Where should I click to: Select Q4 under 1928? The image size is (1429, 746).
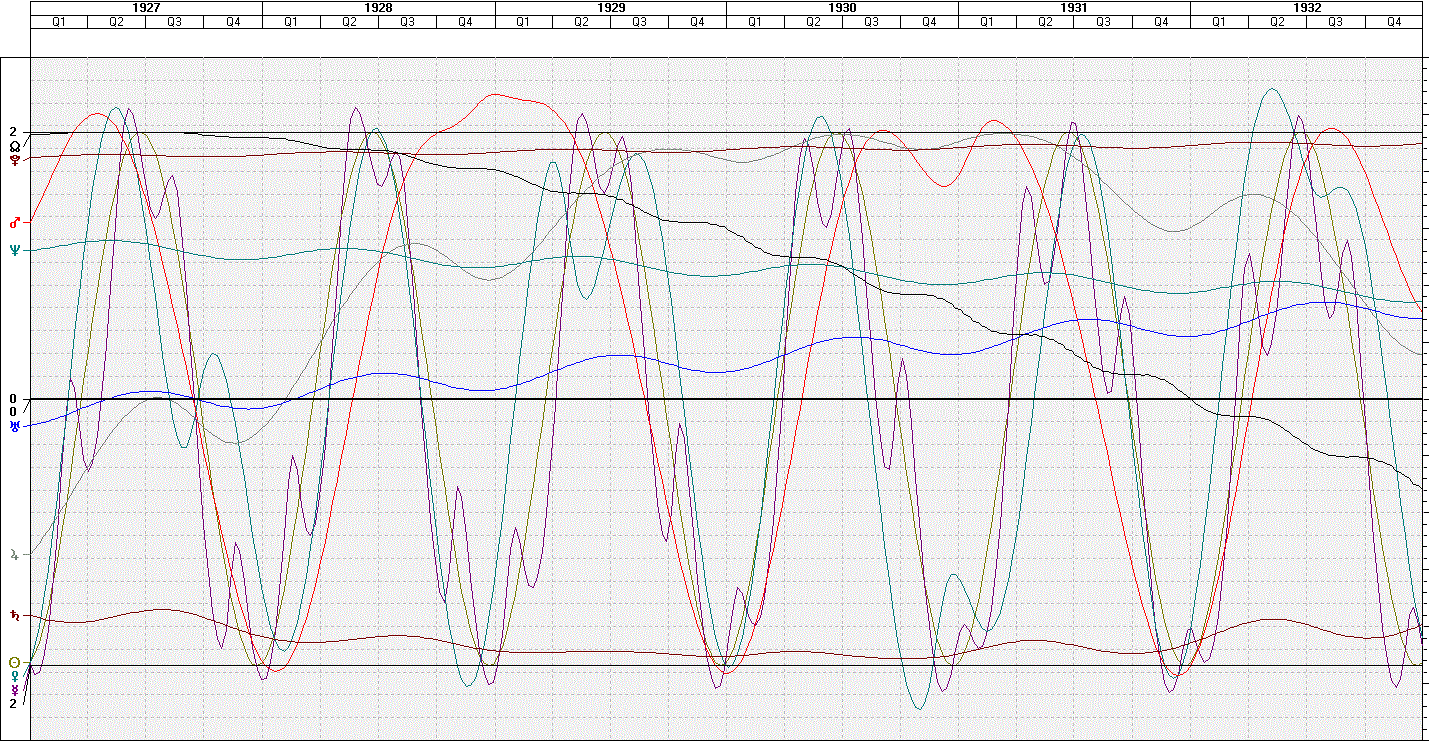(x=465, y=21)
